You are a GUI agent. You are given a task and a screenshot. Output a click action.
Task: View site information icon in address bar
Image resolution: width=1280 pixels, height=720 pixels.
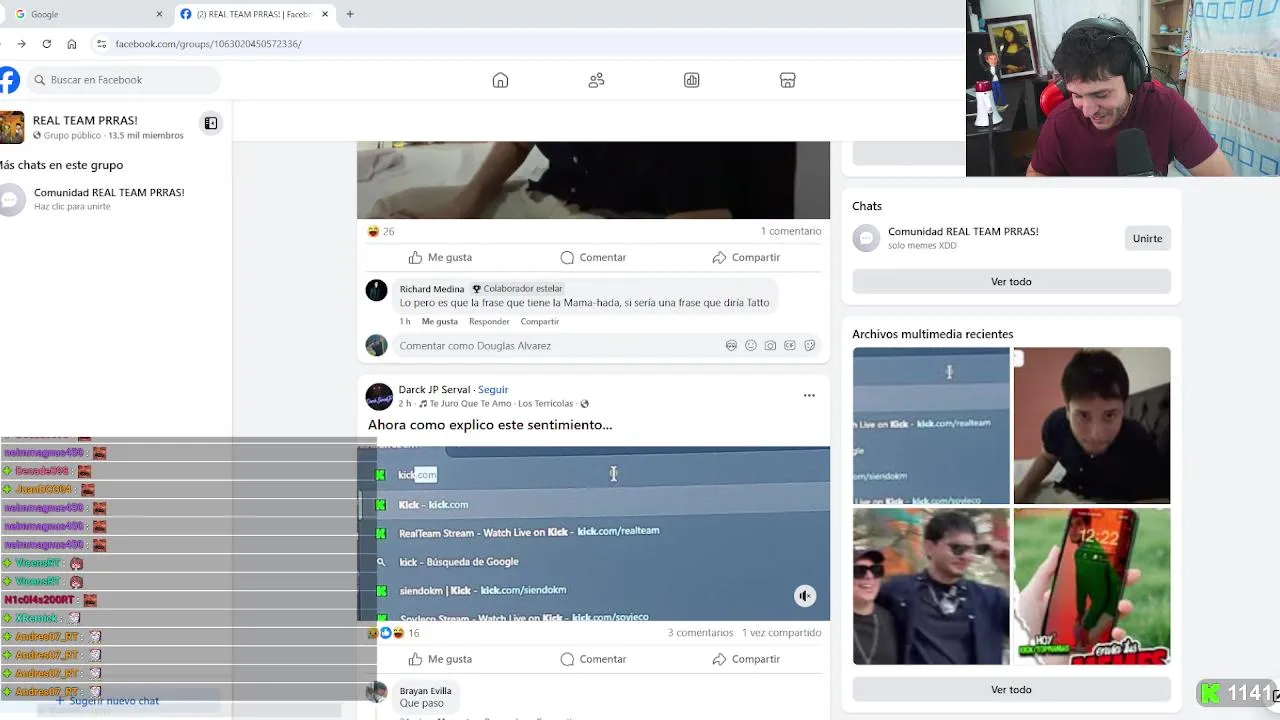[x=101, y=44]
